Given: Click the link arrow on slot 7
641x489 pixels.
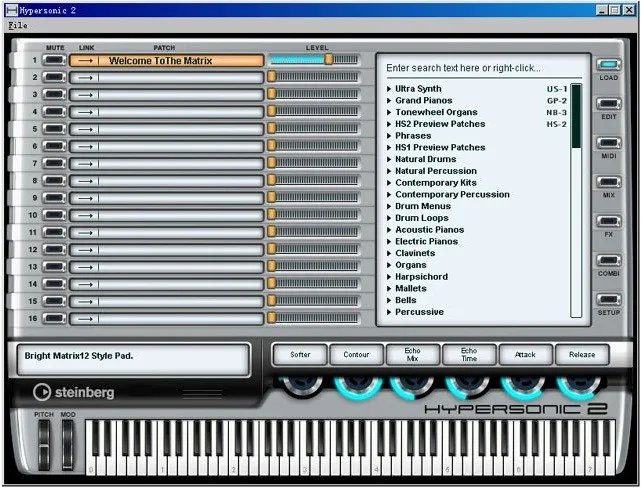Looking at the screenshot, I should coord(85,164).
